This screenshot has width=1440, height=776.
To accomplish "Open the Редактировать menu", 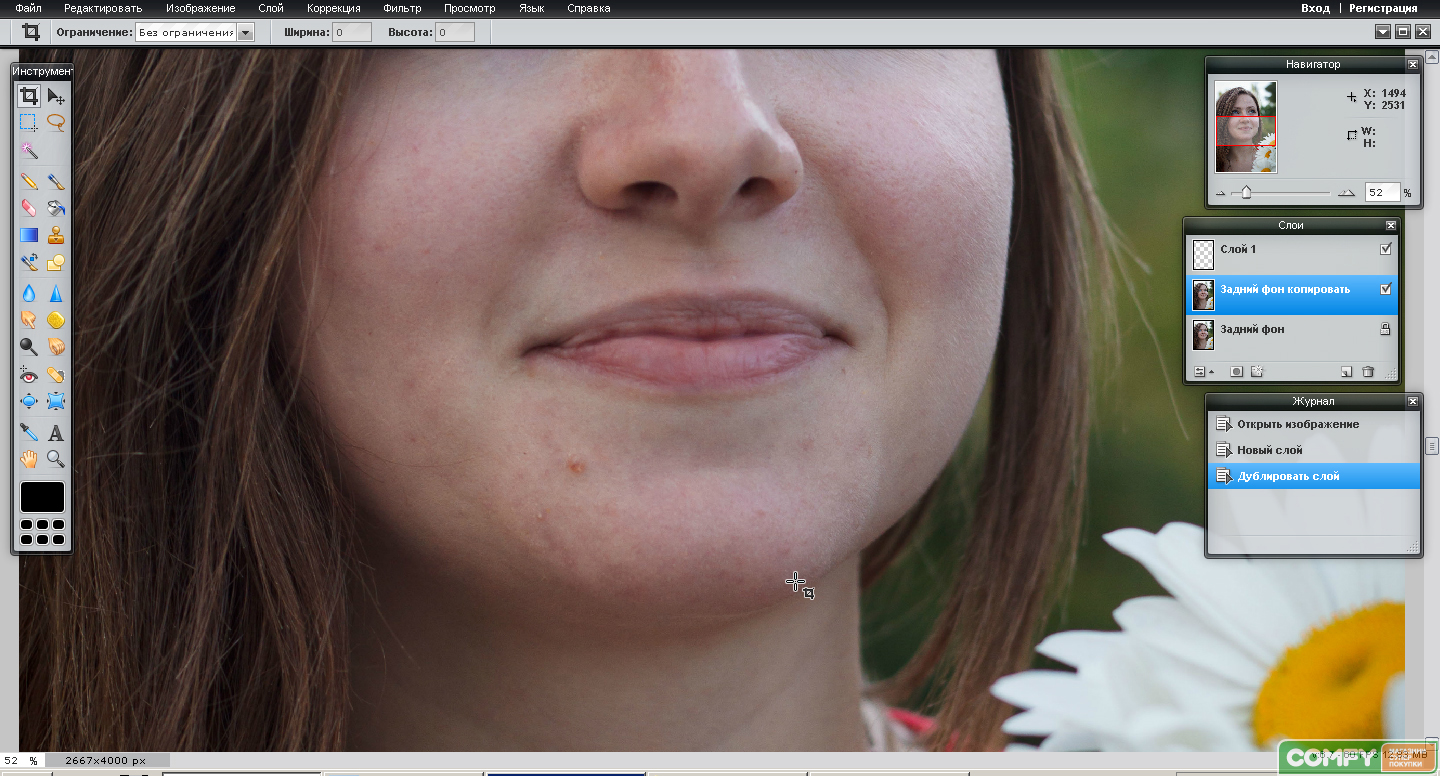I will pyautogui.click(x=103, y=8).
